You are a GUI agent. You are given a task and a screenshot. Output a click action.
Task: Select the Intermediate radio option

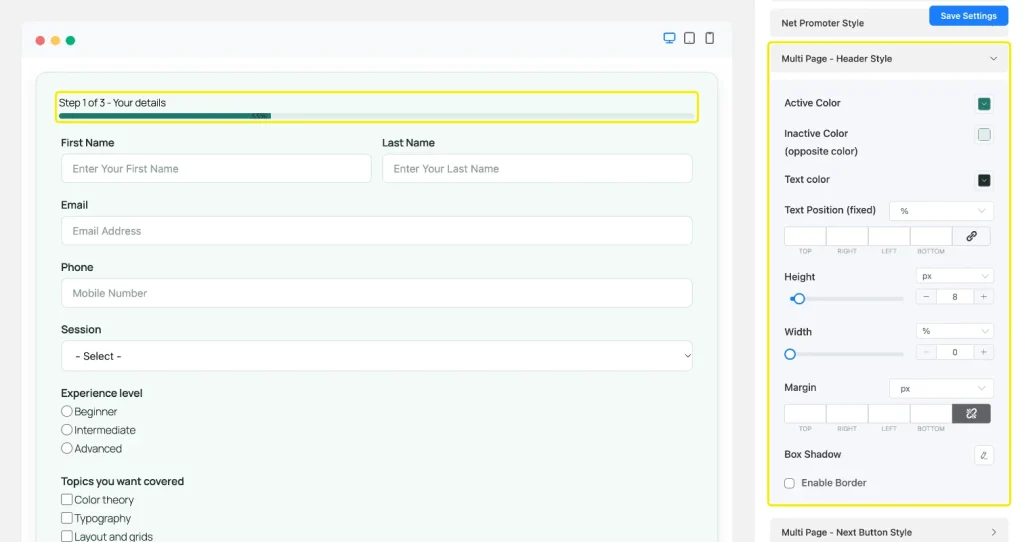67,430
